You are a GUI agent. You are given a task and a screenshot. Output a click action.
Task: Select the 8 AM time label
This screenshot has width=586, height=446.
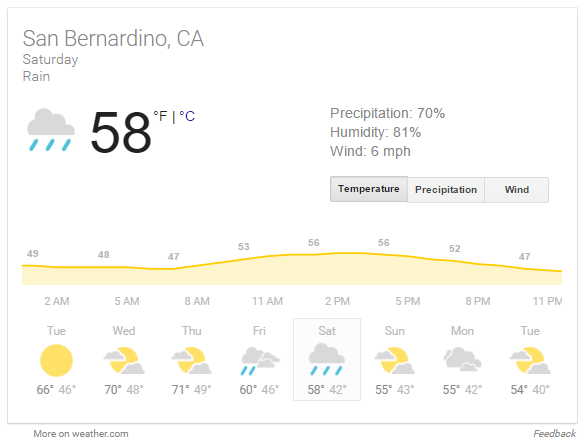pos(197,301)
